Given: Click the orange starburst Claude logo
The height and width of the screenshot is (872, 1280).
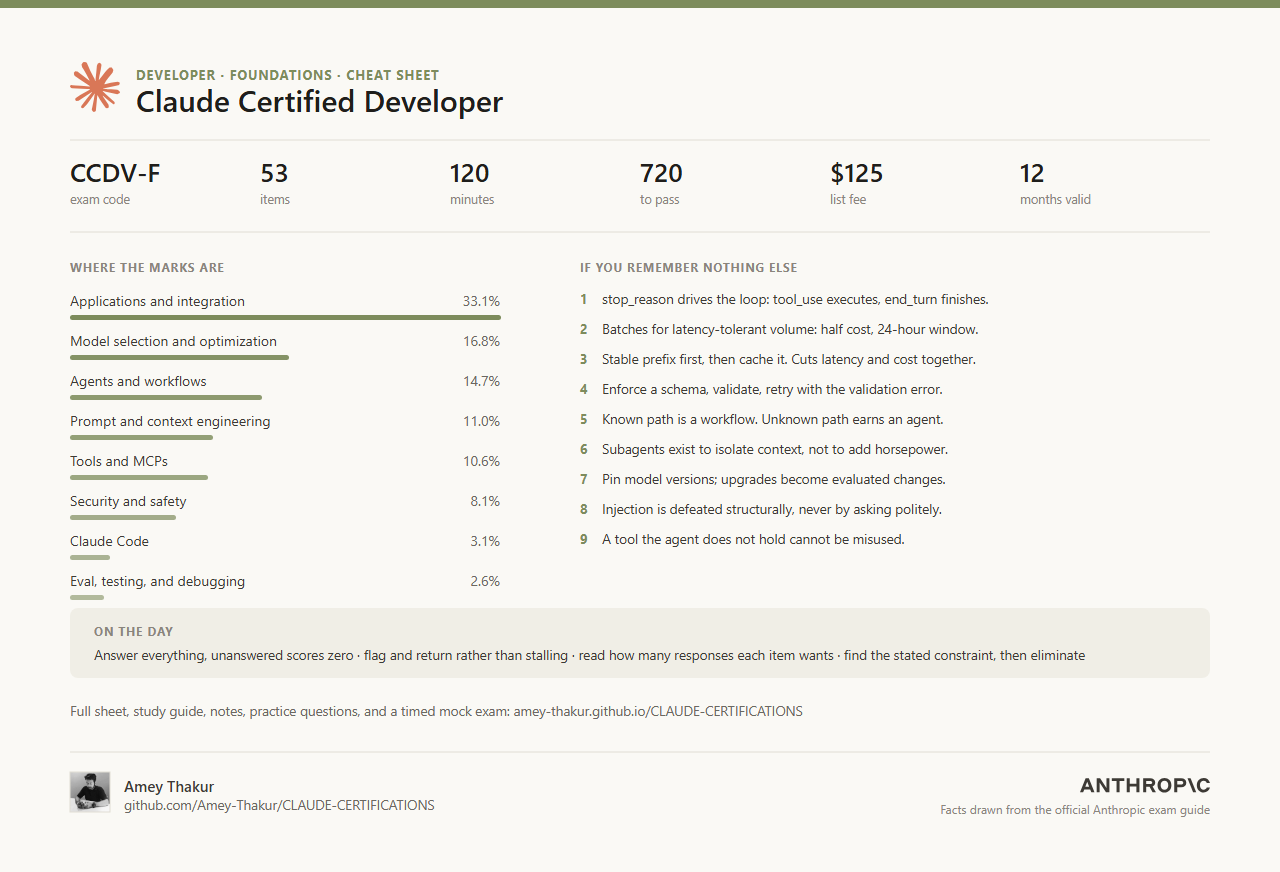Looking at the screenshot, I should click(95, 87).
